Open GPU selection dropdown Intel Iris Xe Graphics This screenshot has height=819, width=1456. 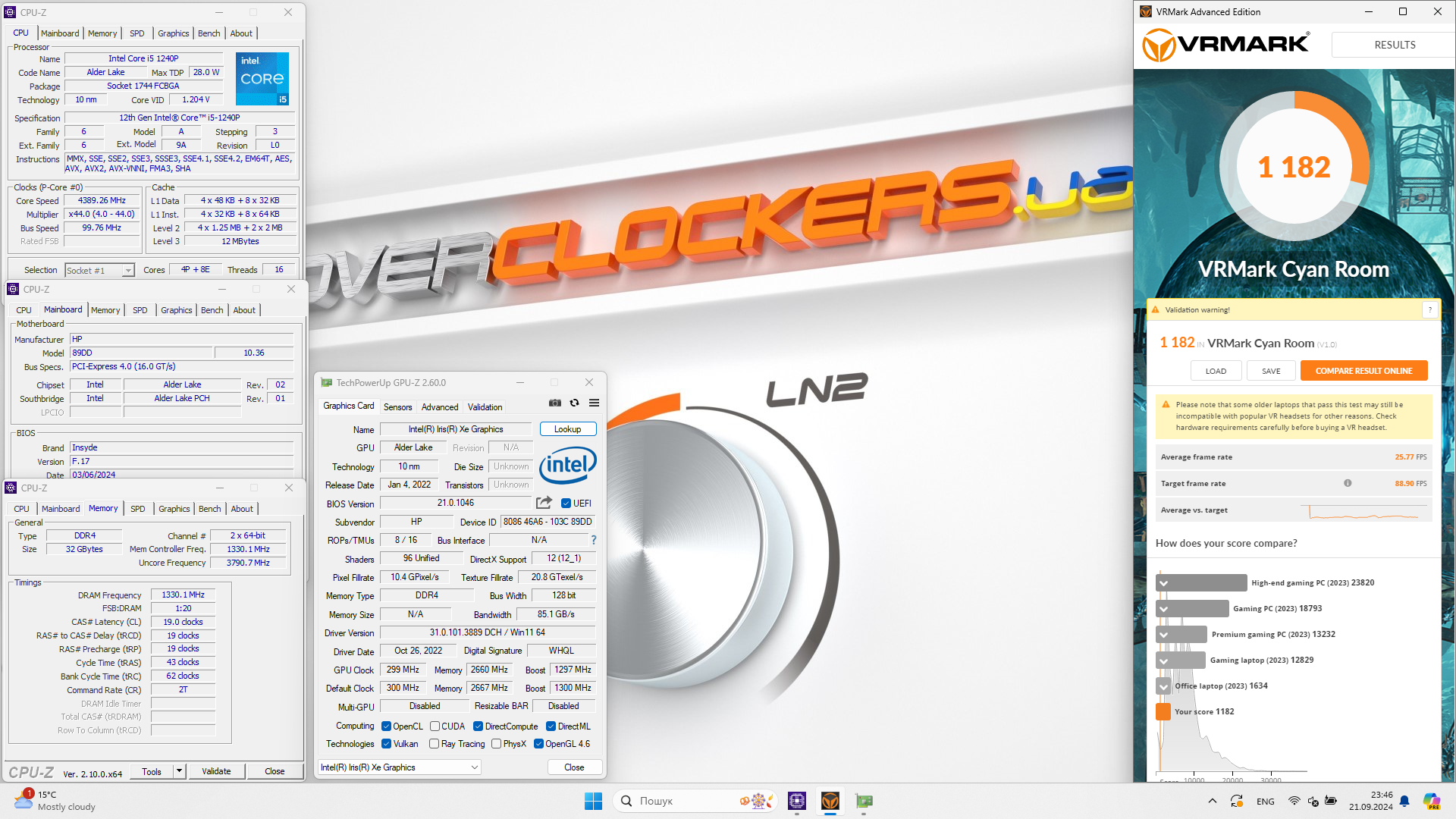(x=399, y=767)
